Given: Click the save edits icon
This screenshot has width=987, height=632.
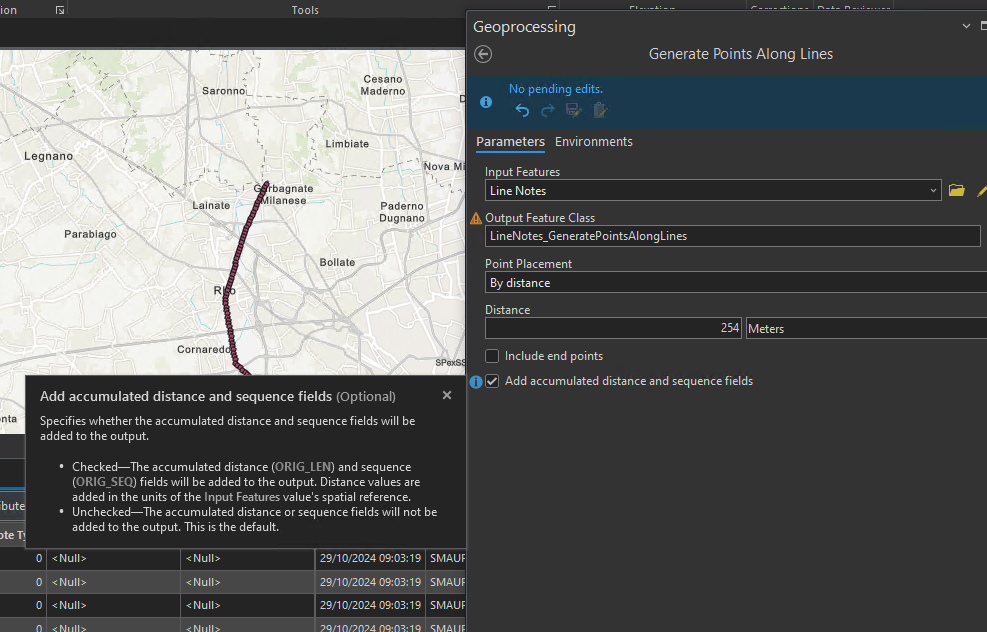Looking at the screenshot, I should click(x=573, y=111).
